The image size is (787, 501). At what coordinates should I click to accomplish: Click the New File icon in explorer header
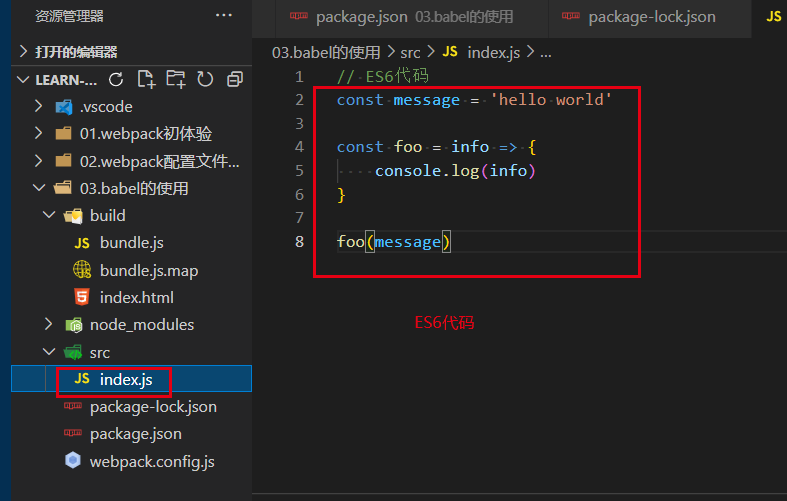146,79
